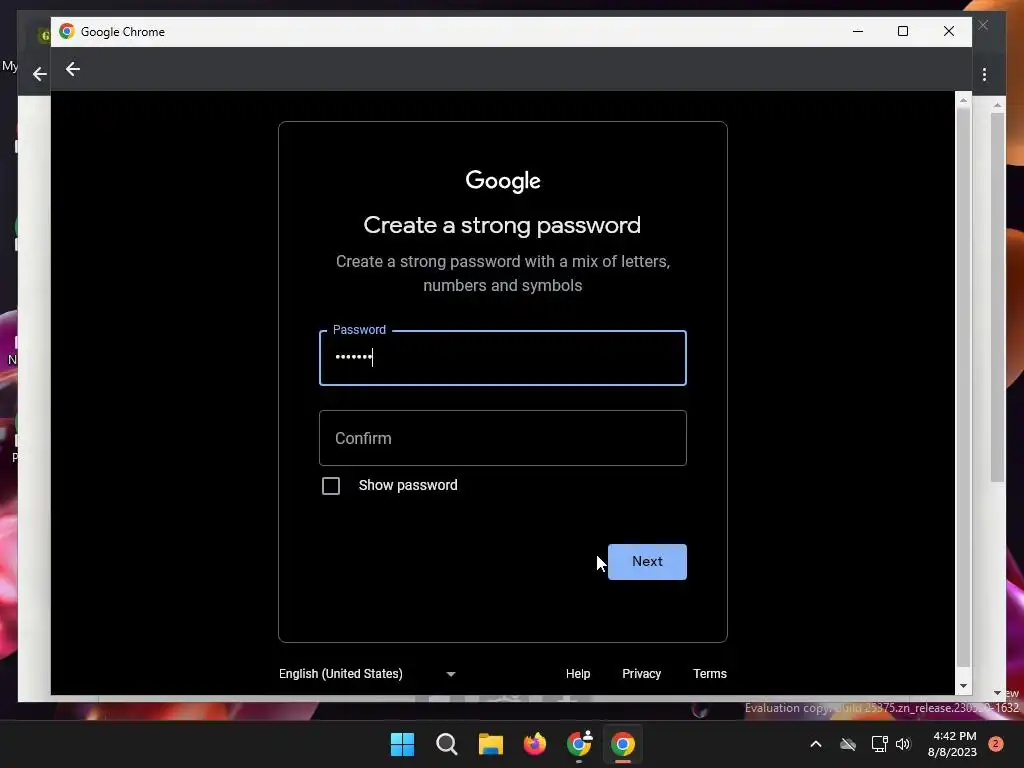Click the Confirm password field
Image resolution: width=1024 pixels, height=768 pixels.
(502, 438)
